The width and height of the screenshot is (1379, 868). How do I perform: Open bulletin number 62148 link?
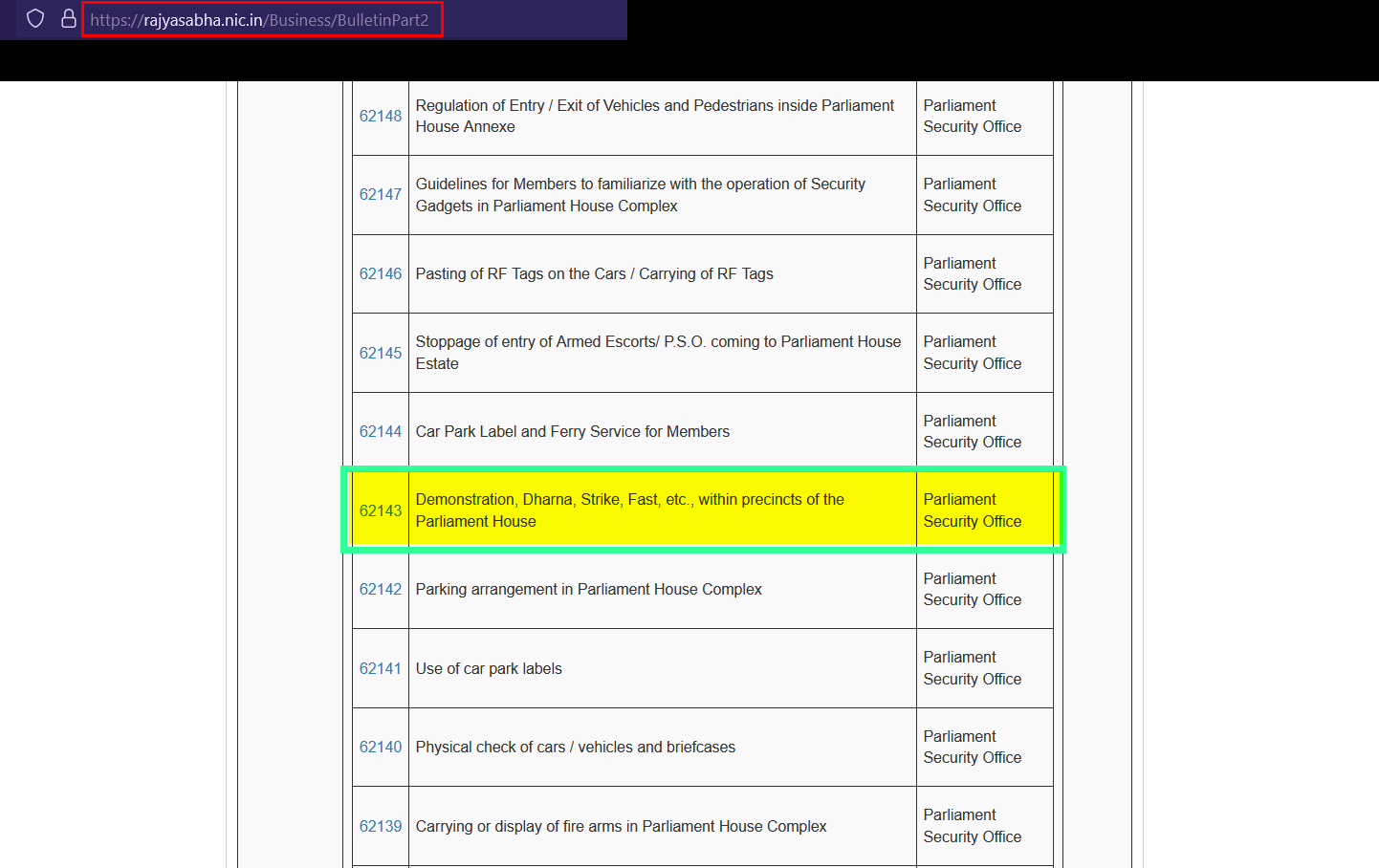click(x=381, y=116)
